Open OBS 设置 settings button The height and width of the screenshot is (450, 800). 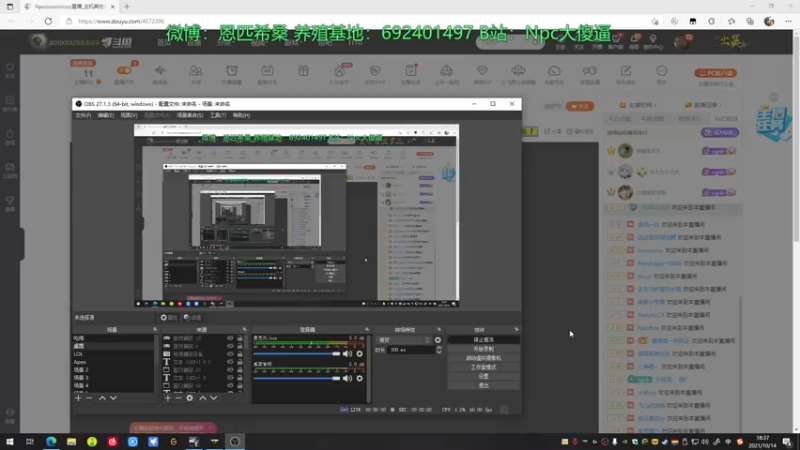click(x=483, y=376)
